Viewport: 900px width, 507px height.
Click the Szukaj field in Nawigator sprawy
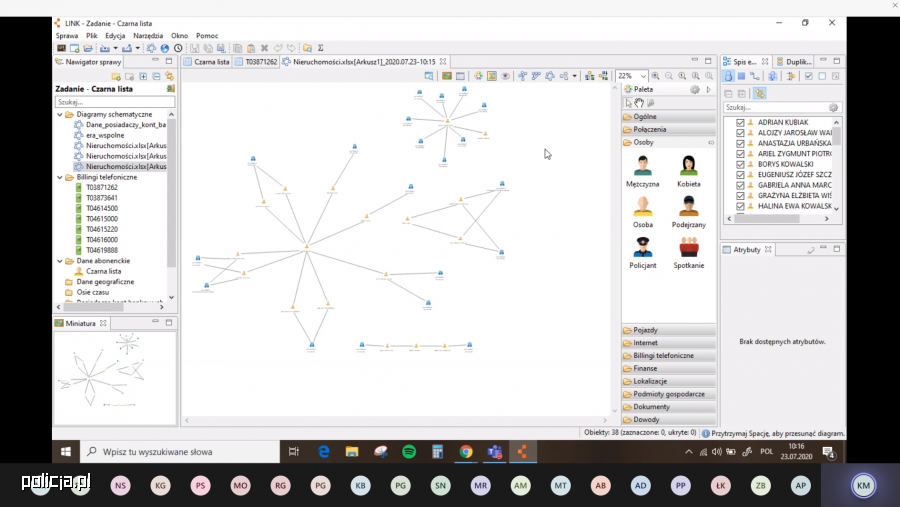[x=115, y=102]
